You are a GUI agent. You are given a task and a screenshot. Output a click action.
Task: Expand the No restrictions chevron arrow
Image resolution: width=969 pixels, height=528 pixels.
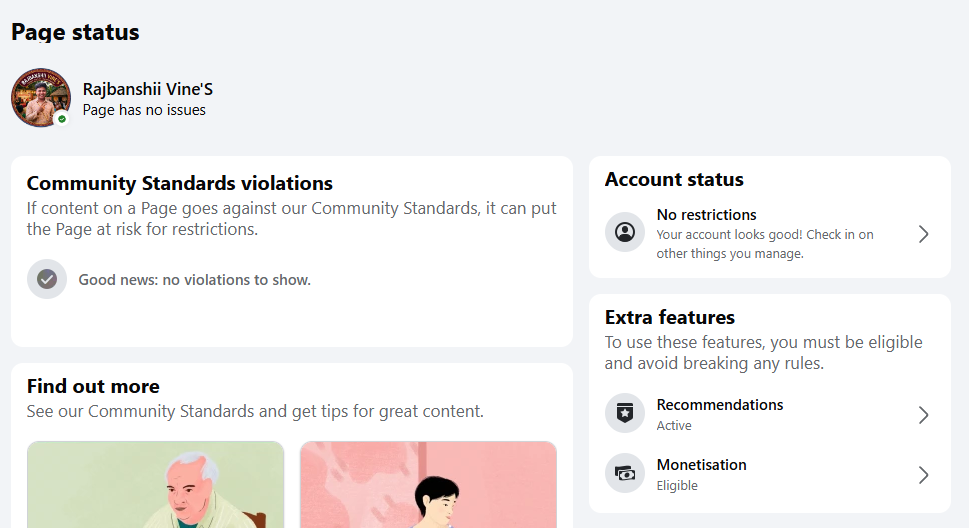923,234
